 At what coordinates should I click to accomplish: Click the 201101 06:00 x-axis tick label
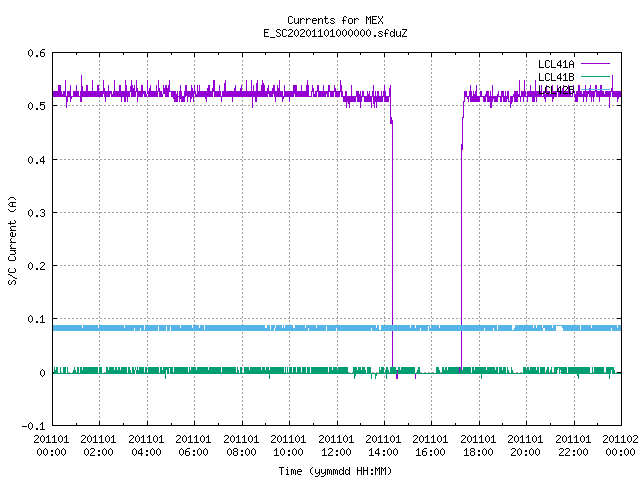click(x=193, y=446)
